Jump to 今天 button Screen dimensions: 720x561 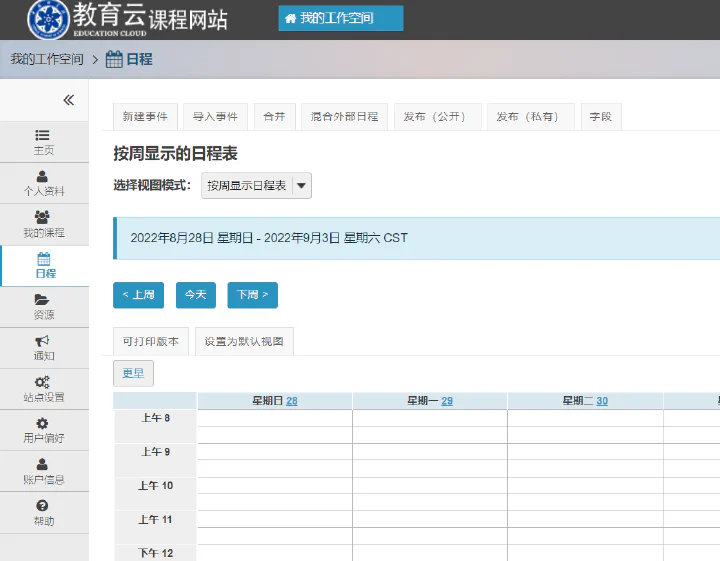point(196,295)
